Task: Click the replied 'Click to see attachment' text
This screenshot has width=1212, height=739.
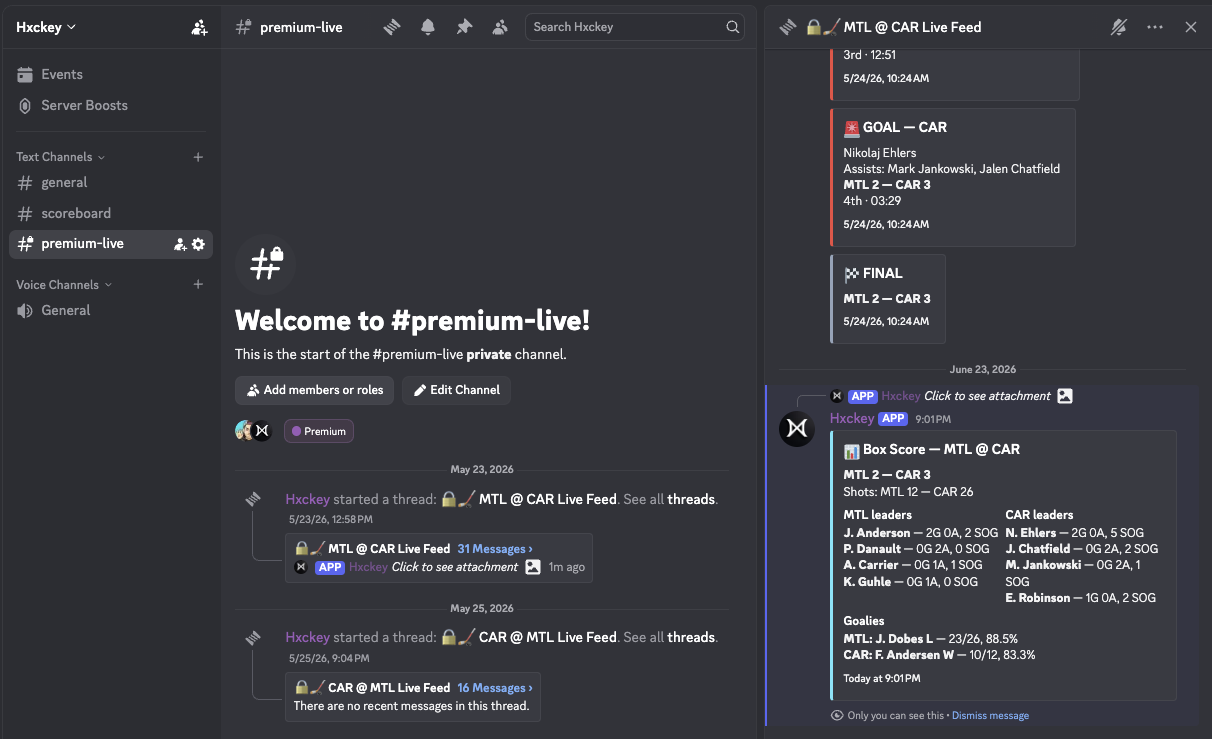Action: pyautogui.click(x=987, y=396)
